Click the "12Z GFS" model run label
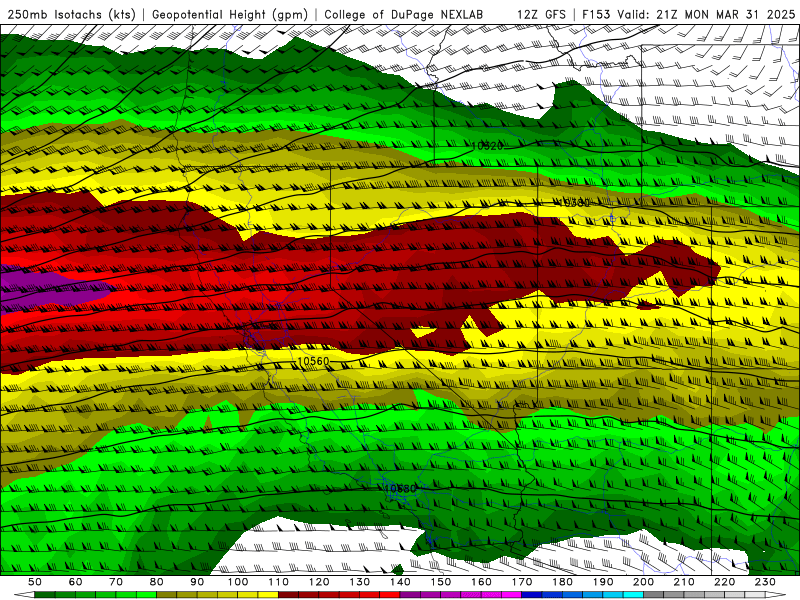 pyautogui.click(x=541, y=14)
